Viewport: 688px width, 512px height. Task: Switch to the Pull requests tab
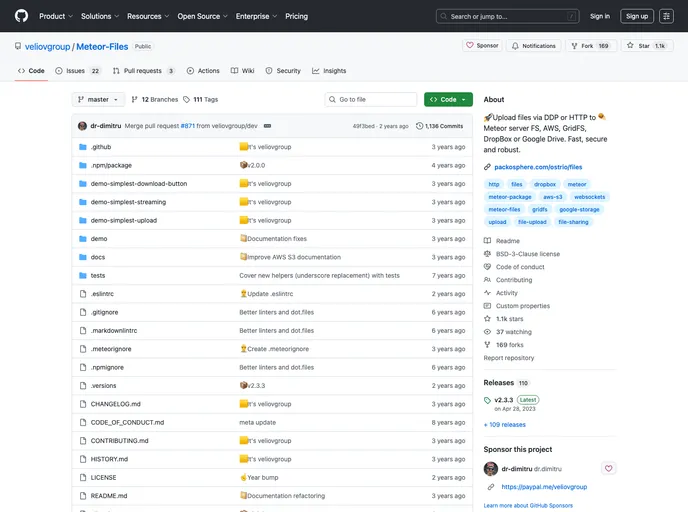pyautogui.click(x=143, y=71)
